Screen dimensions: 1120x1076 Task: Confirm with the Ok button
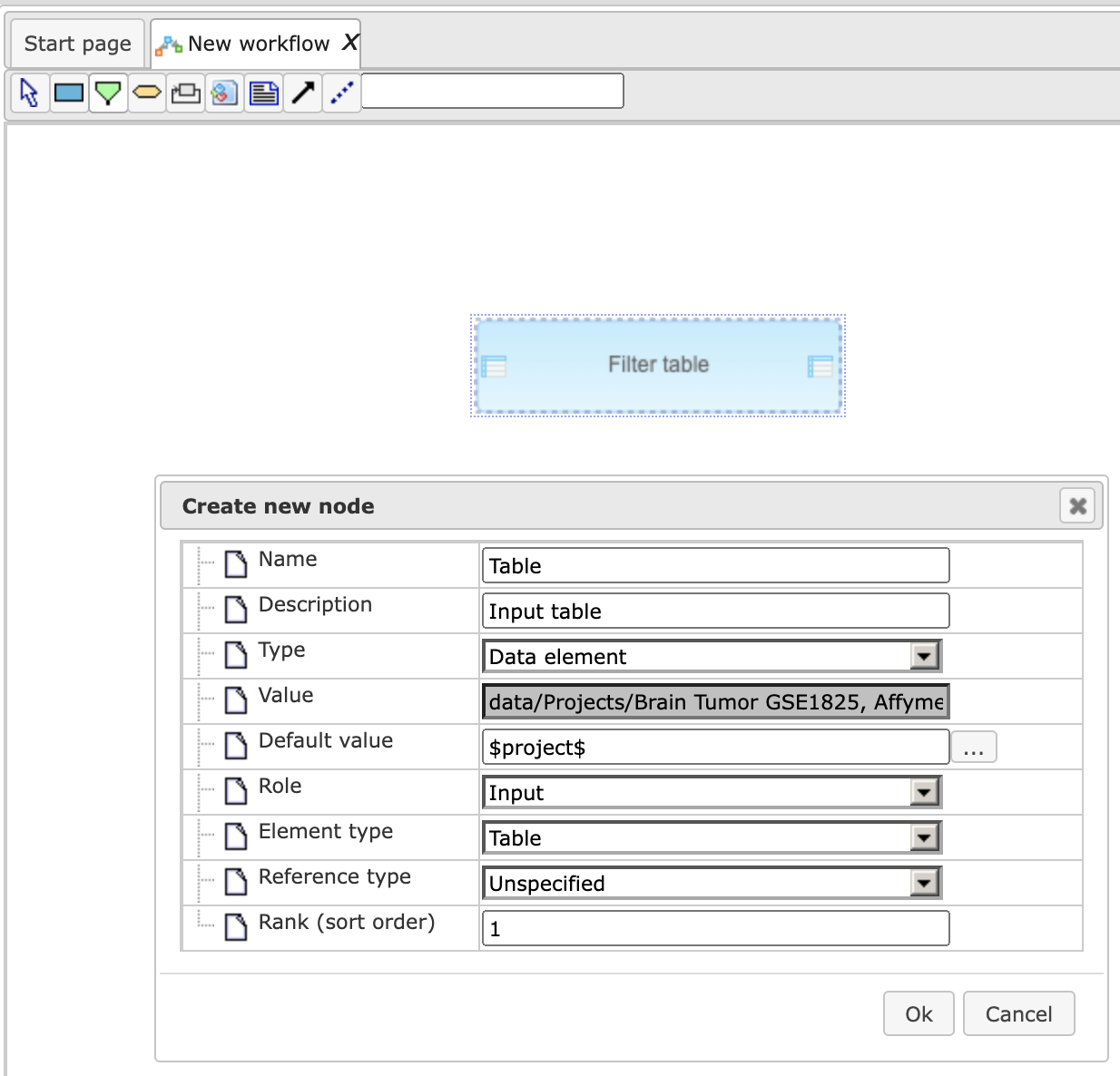coord(919,1013)
